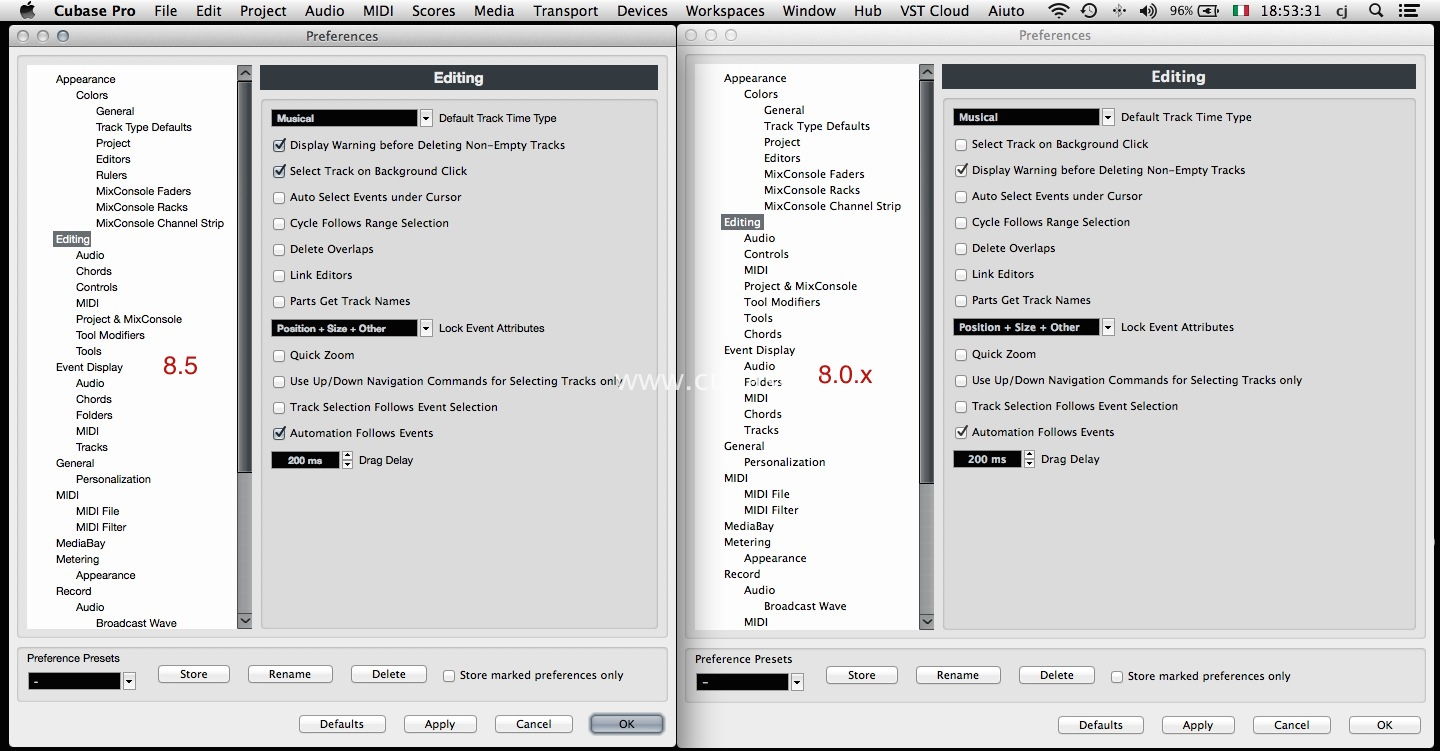Viewport: 1440px width, 751px height.
Task: Click OK in the left Preferences window
Action: pos(627,724)
